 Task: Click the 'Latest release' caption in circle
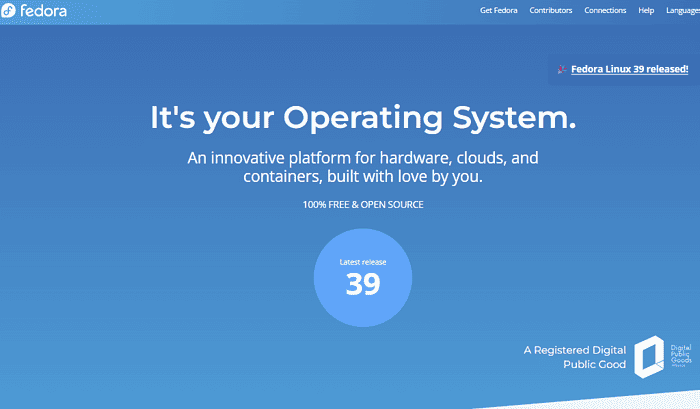click(x=363, y=262)
